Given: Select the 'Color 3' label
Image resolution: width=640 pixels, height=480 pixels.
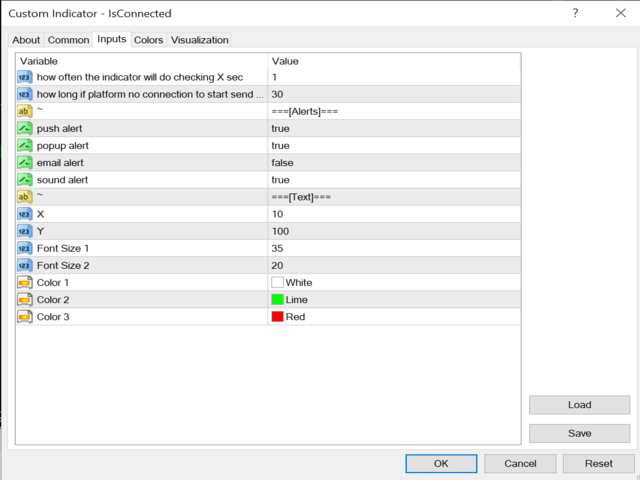Looking at the screenshot, I should click(x=53, y=317).
